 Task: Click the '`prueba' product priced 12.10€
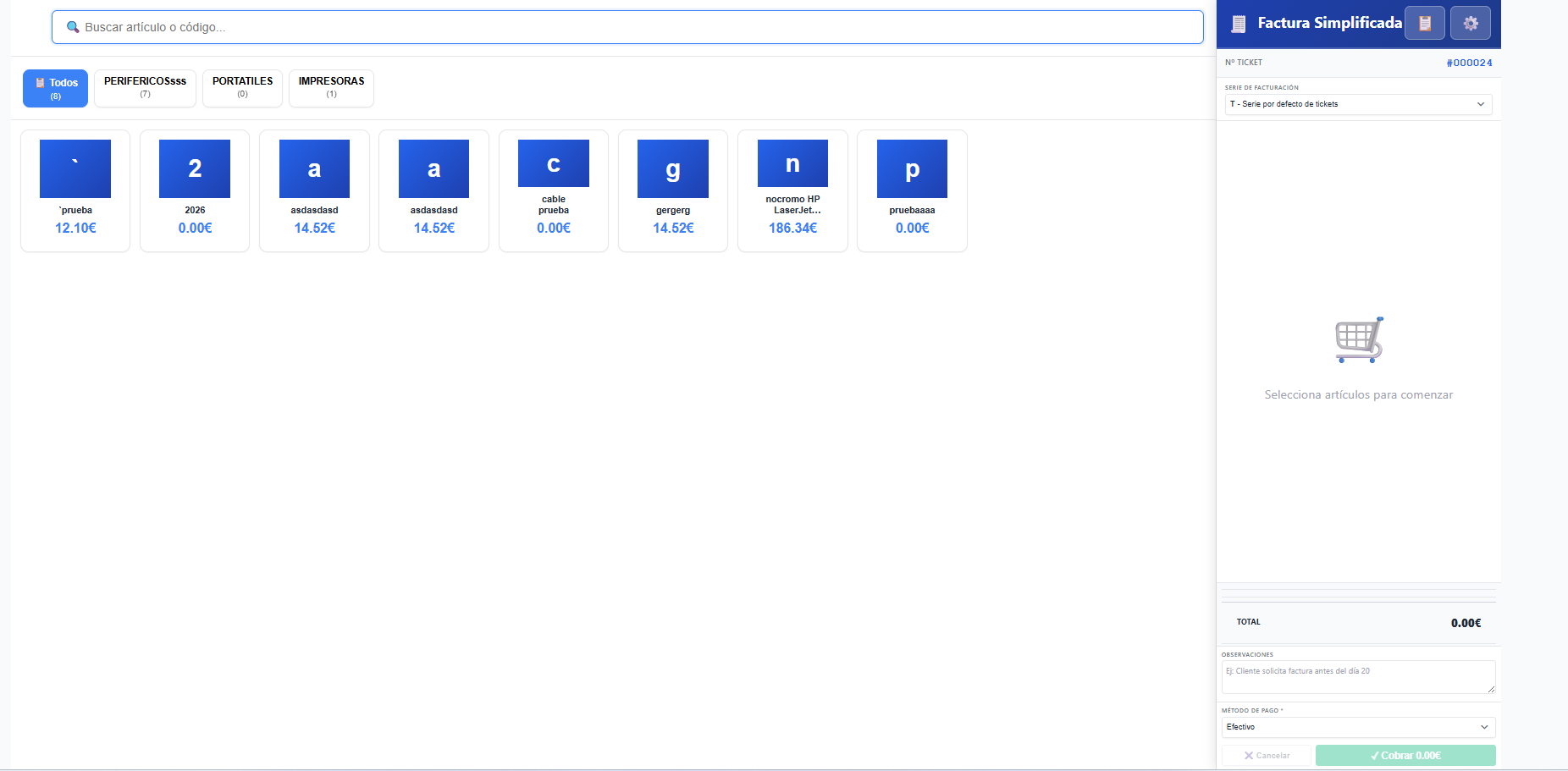pyautogui.click(x=75, y=190)
